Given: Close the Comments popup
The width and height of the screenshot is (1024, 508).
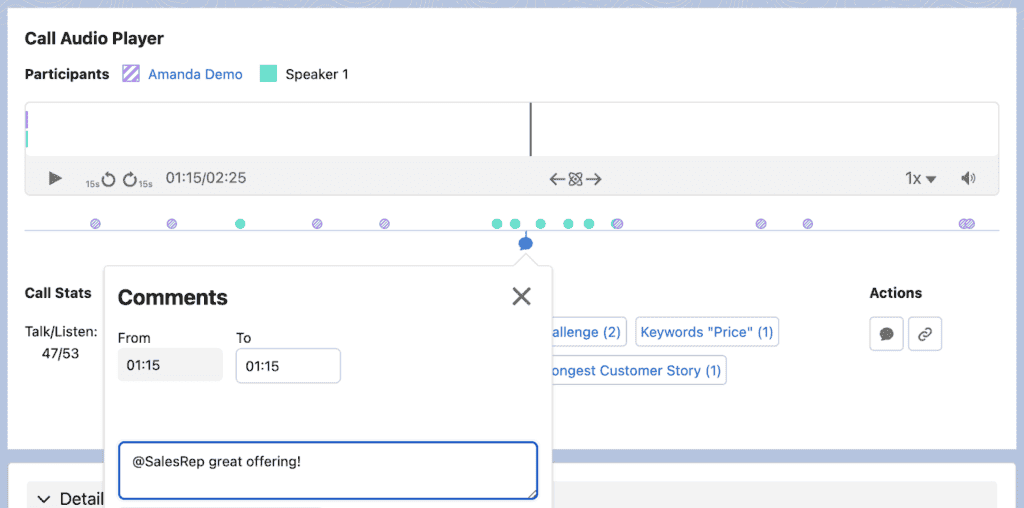Looking at the screenshot, I should tap(522, 296).
